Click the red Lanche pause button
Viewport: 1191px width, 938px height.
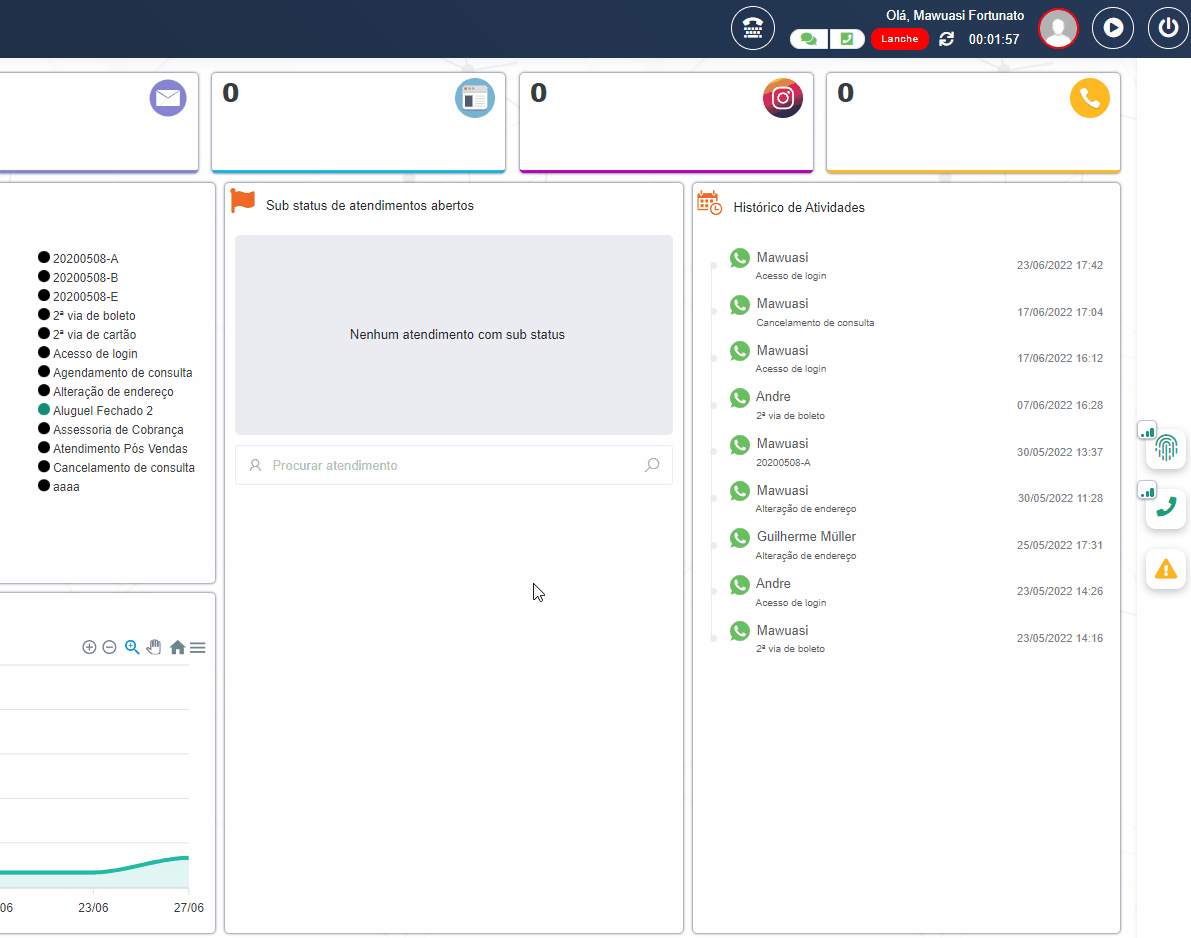coord(899,39)
